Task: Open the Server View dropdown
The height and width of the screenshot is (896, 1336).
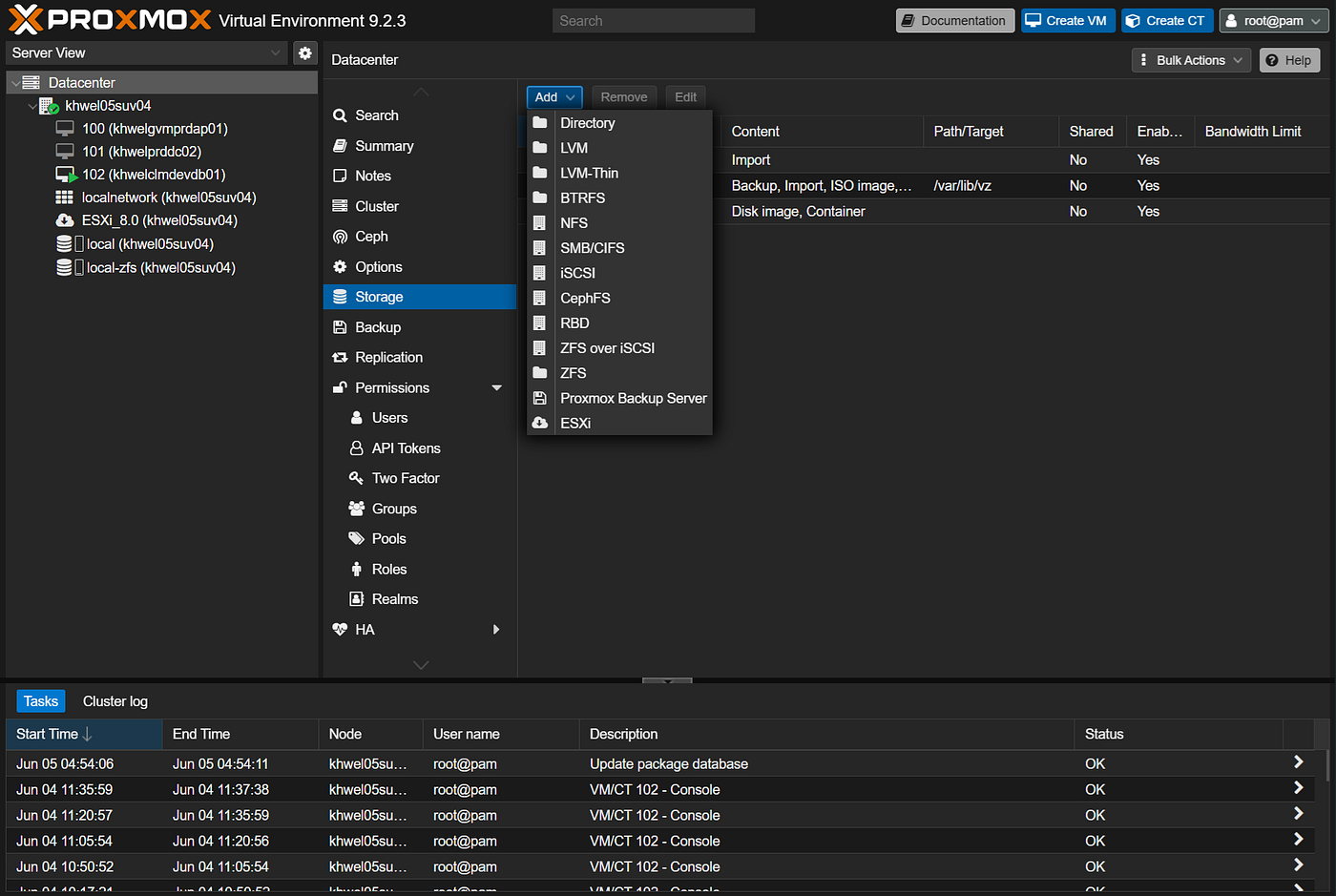Action: (275, 53)
